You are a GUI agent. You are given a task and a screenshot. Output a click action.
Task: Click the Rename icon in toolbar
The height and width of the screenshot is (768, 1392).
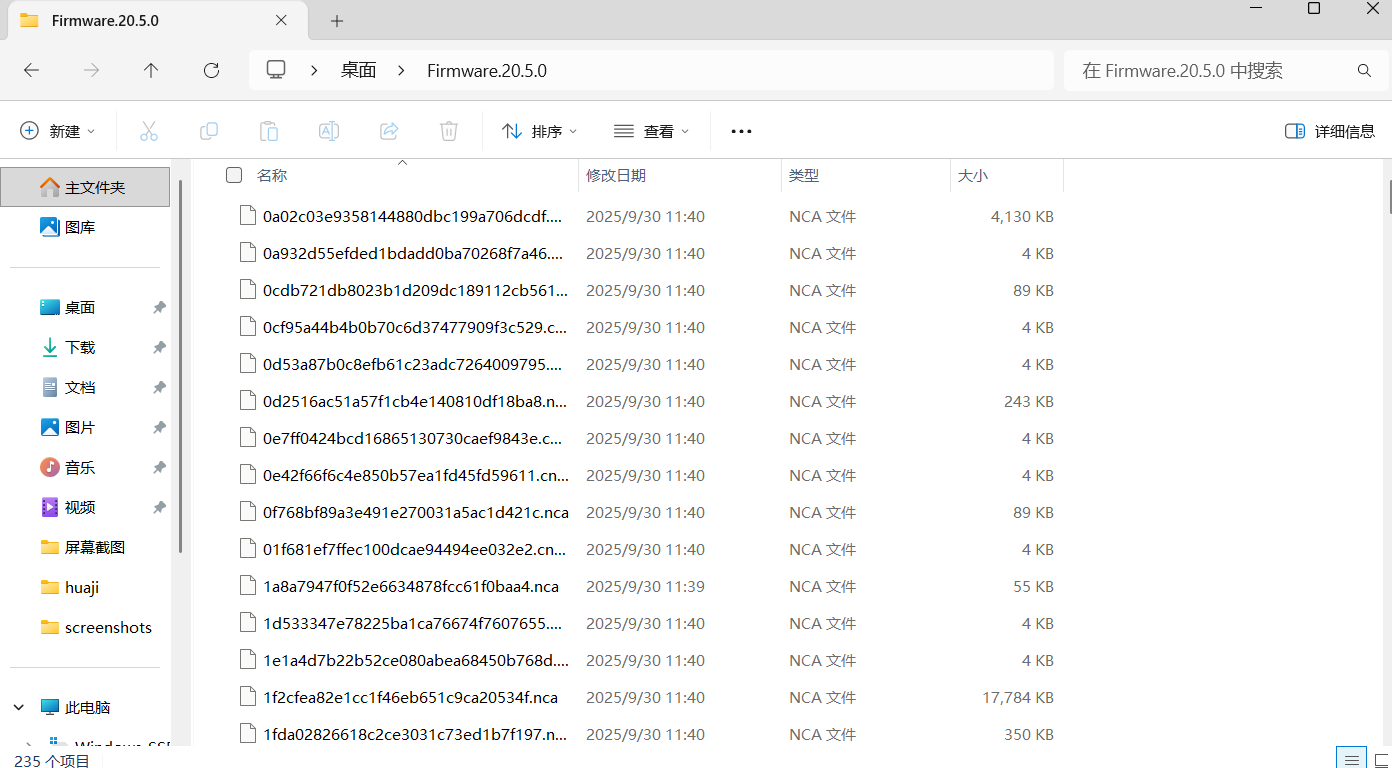(x=329, y=131)
